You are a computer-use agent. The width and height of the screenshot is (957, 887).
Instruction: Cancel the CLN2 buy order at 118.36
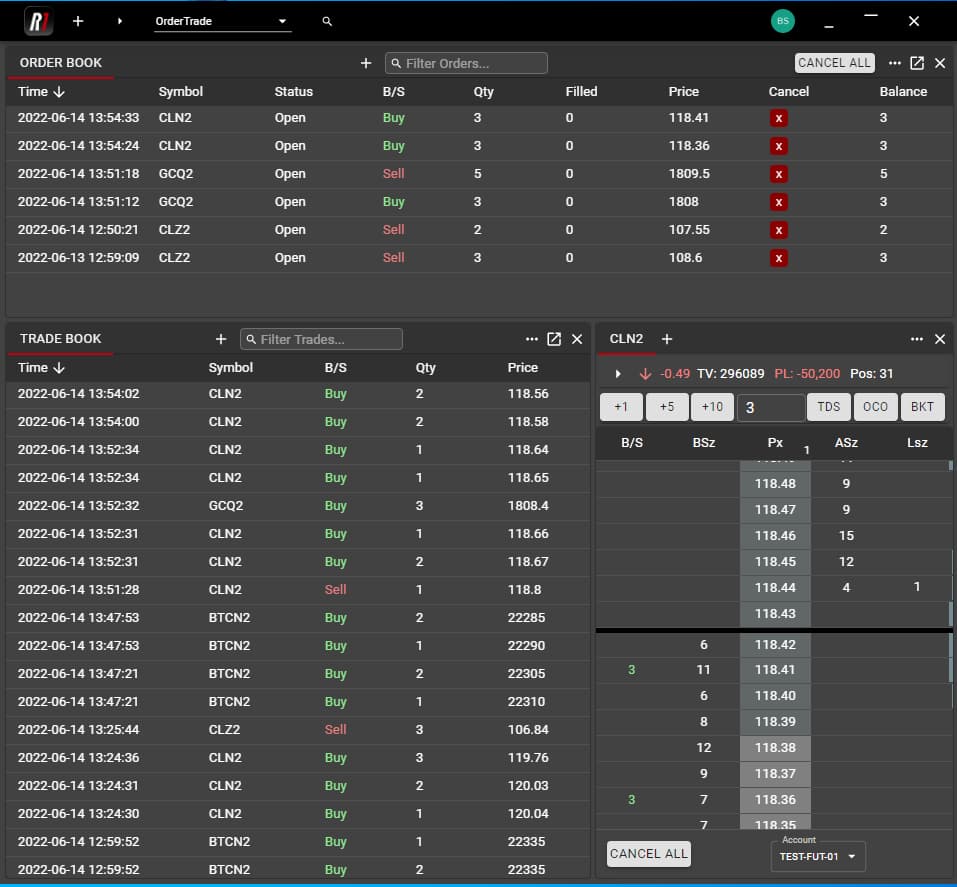coord(778,147)
